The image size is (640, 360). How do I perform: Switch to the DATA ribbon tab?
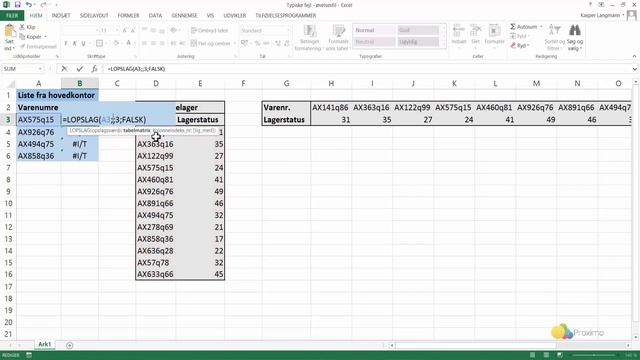[155, 16]
